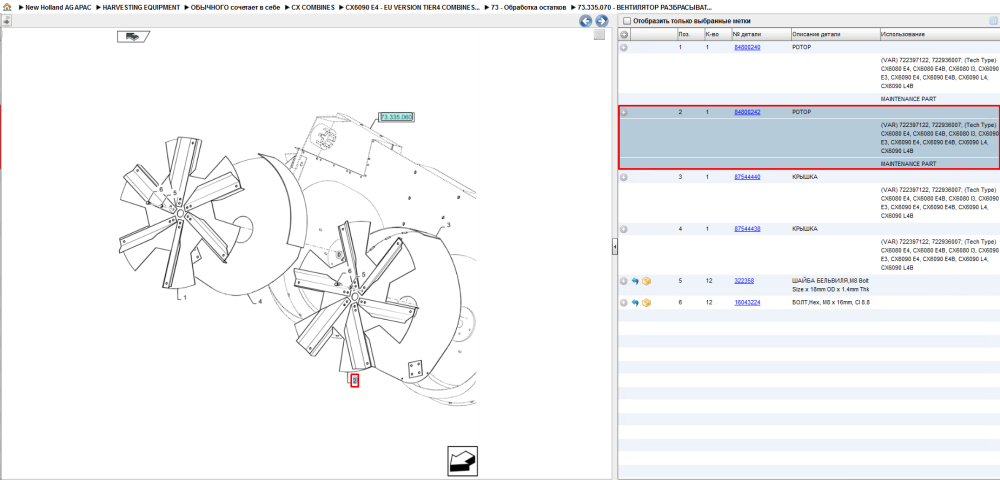Open the HARVESTING EQUIPMENT breadcrumb

(x=141, y=8)
